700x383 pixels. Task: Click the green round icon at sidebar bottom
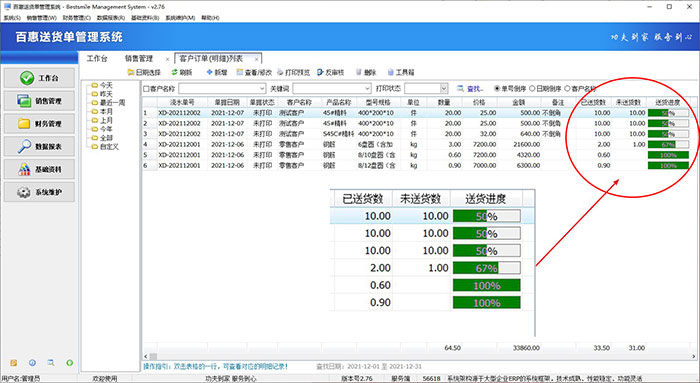70,363
